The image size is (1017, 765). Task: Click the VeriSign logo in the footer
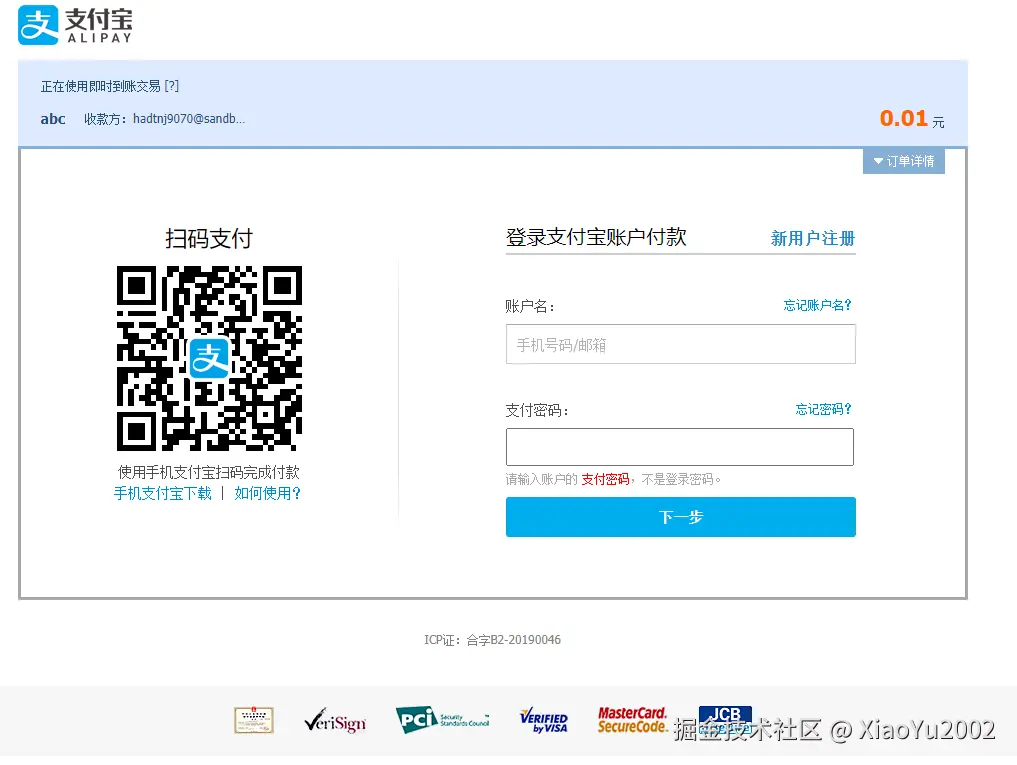335,720
